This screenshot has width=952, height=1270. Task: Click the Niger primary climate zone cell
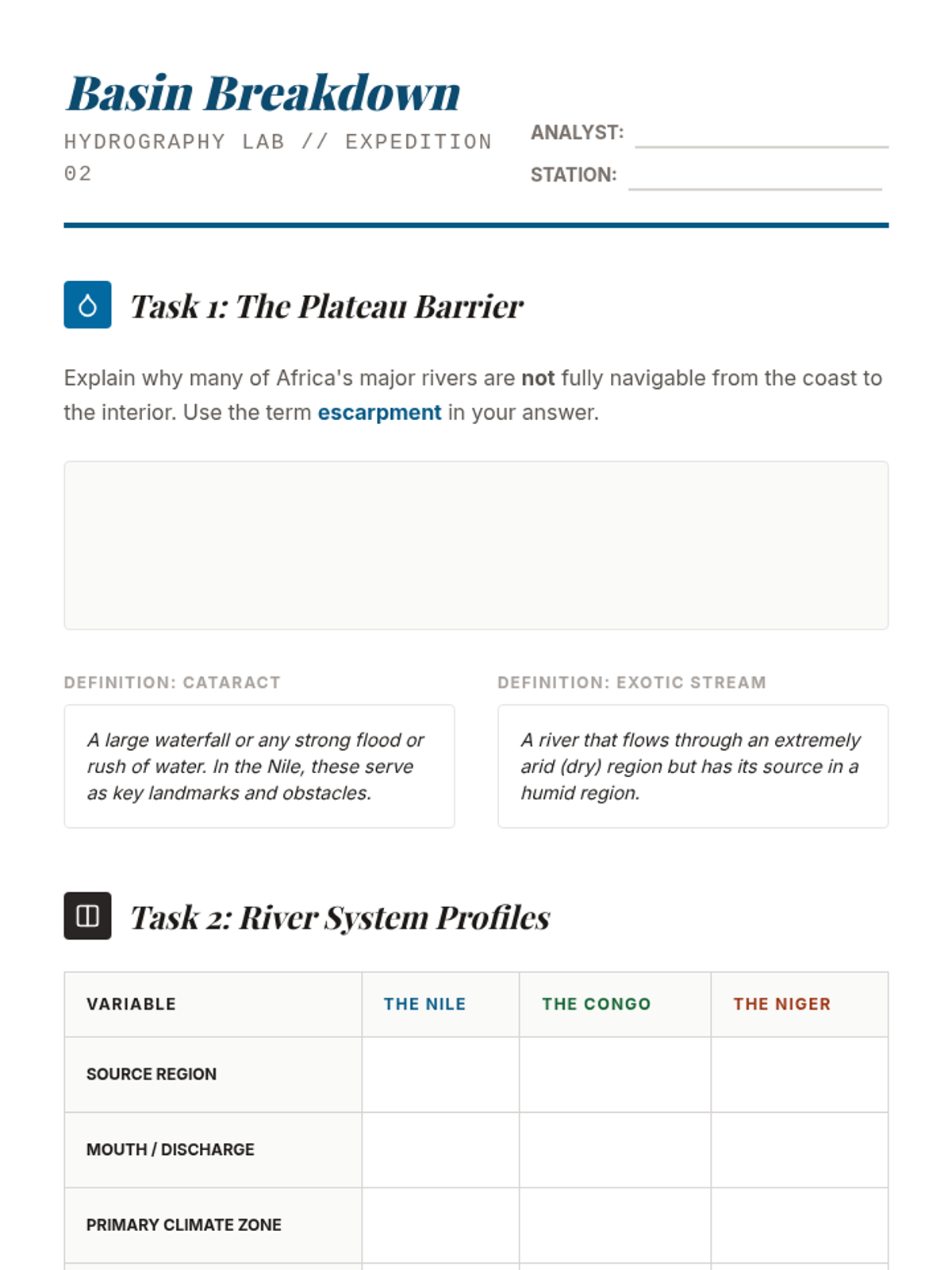[x=800, y=1226]
